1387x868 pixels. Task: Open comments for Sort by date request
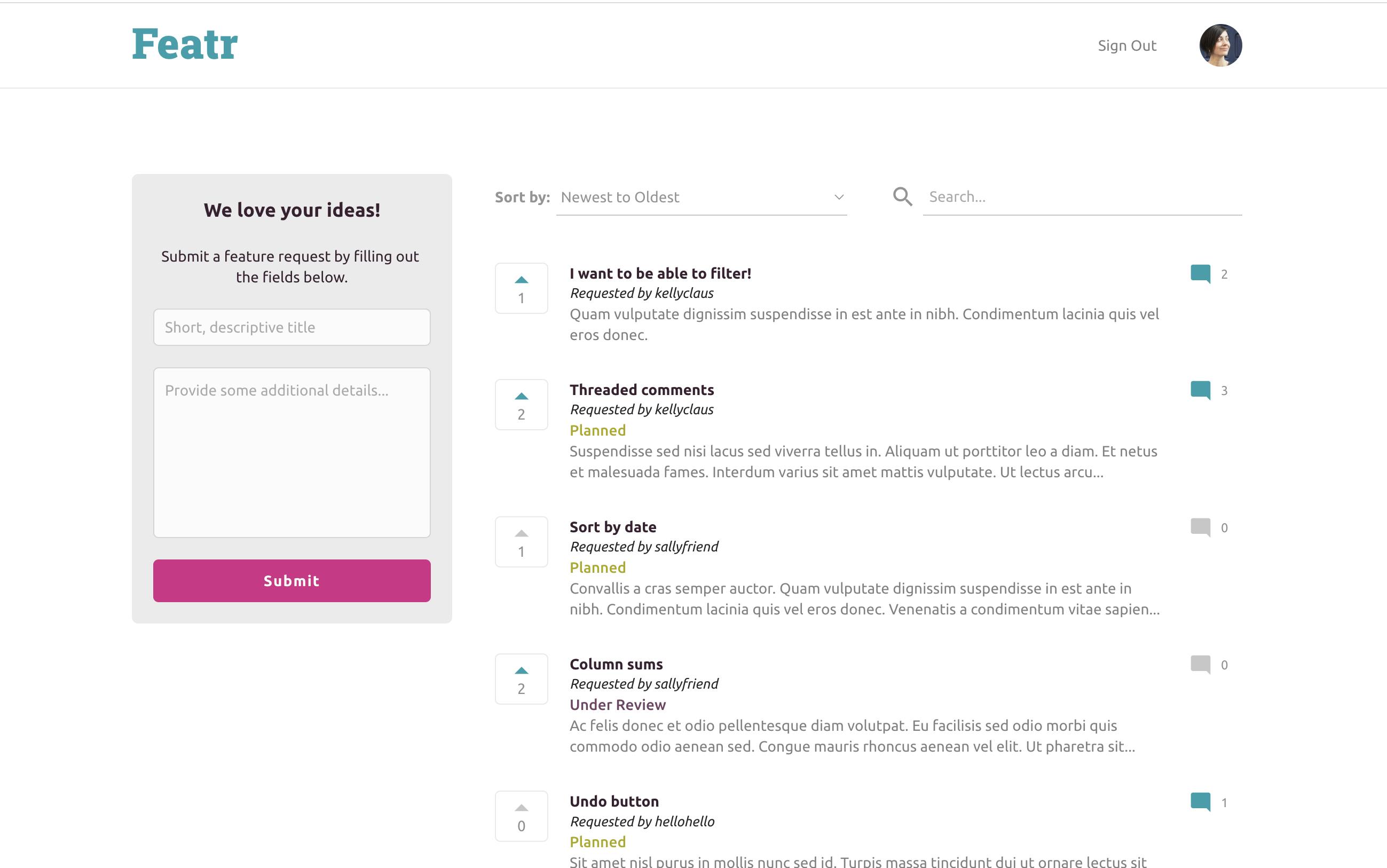click(x=1201, y=527)
